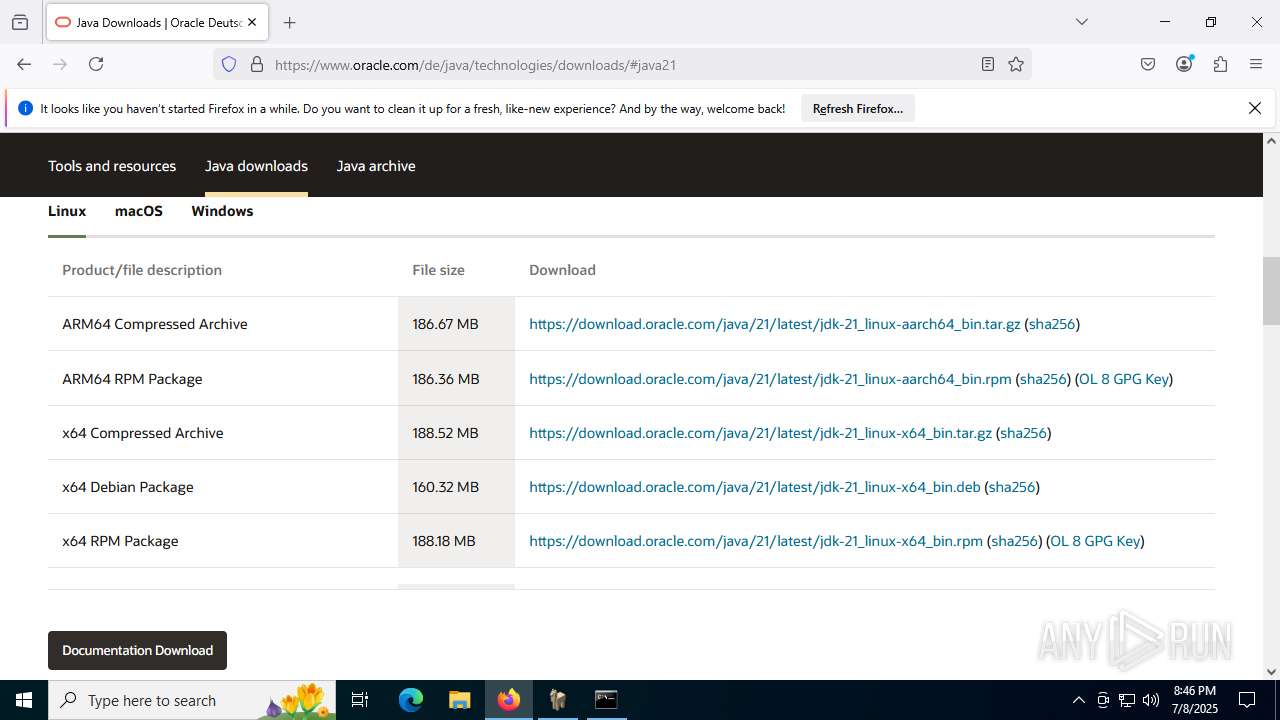Click the URL address bar
Viewport: 1280px width, 720px height.
(x=620, y=65)
